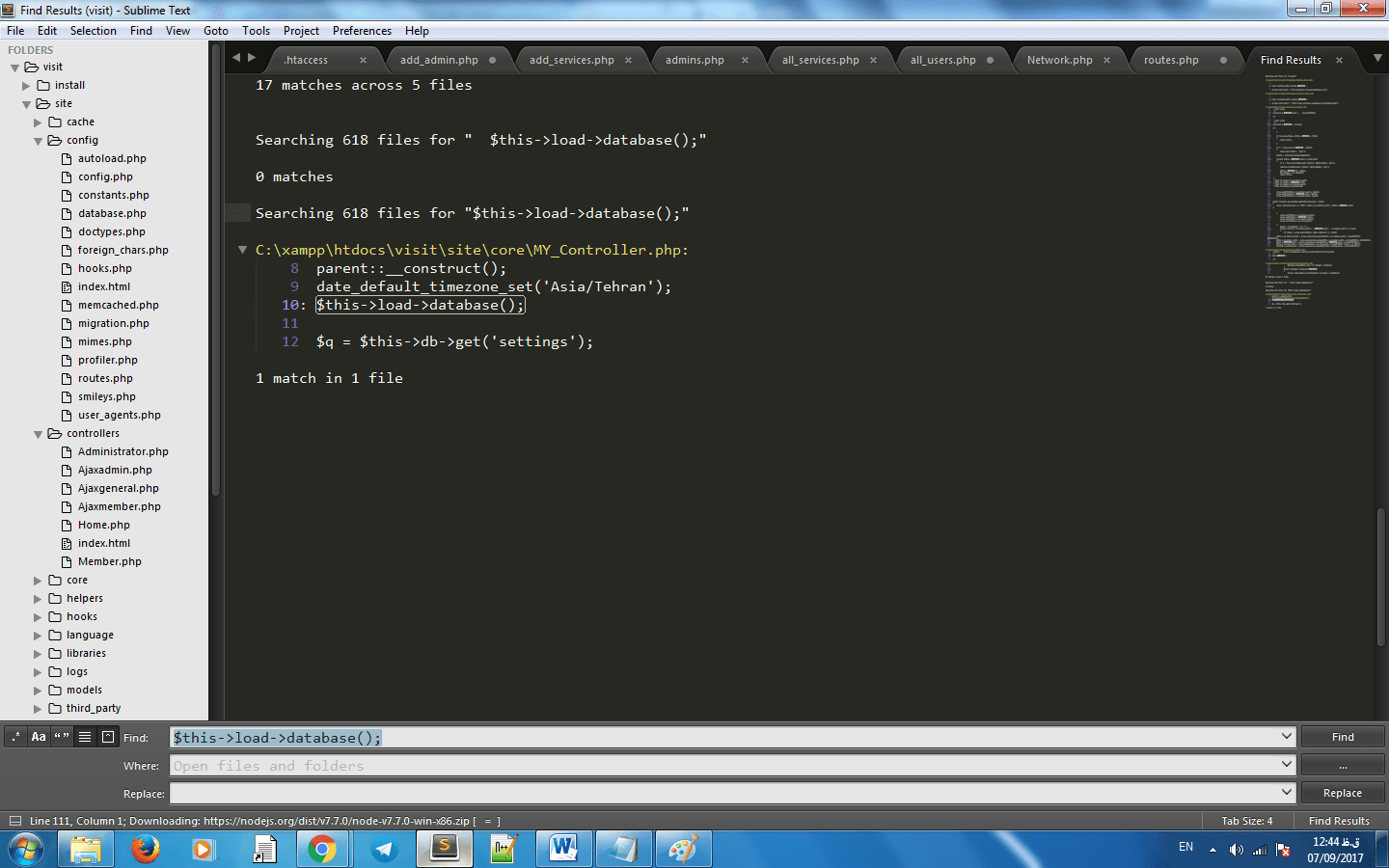
Task: Toggle case sensitive search option
Action: tap(39, 737)
